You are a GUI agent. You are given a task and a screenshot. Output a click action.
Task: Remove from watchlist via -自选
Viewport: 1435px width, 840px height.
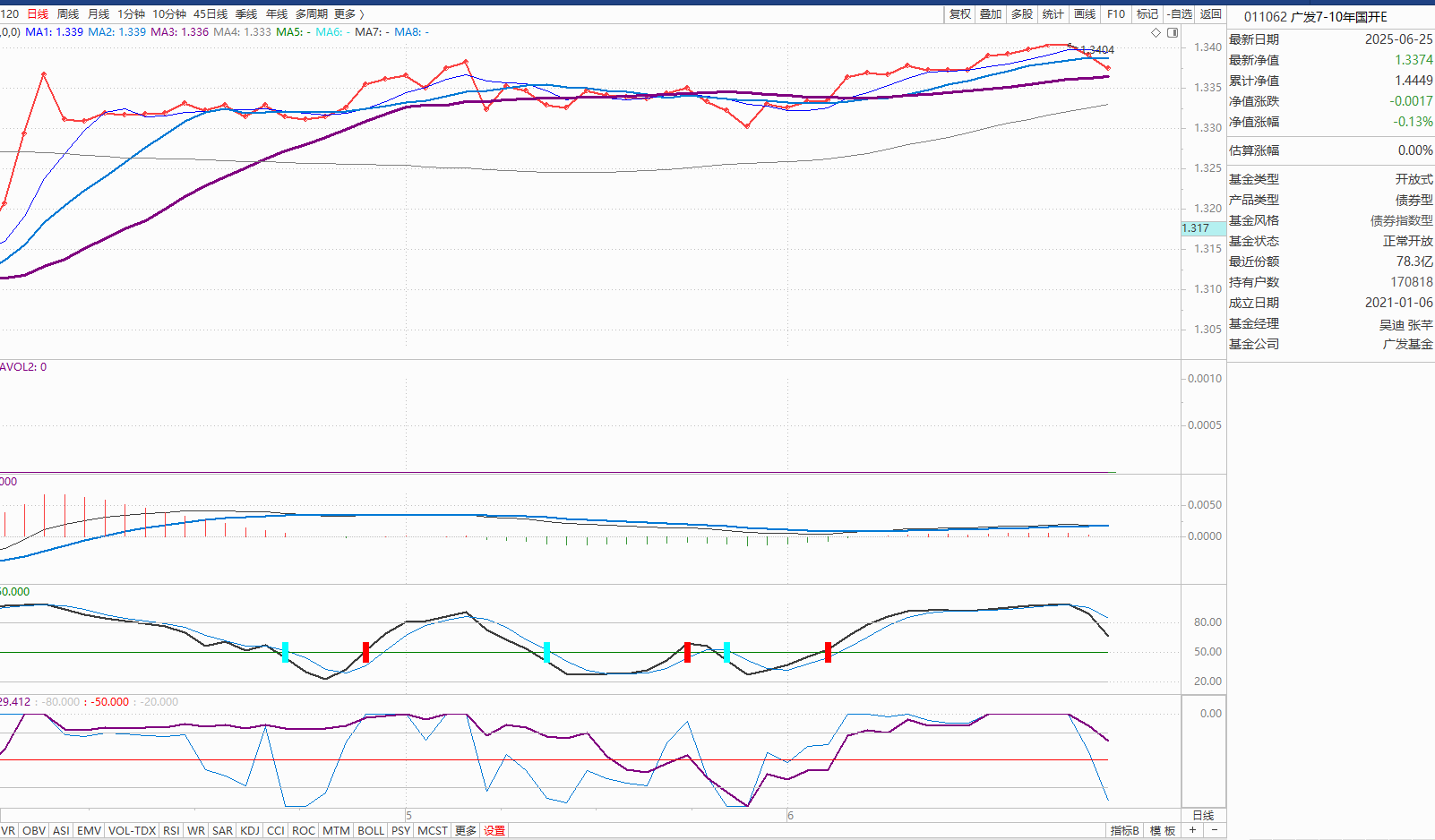pos(1180,14)
